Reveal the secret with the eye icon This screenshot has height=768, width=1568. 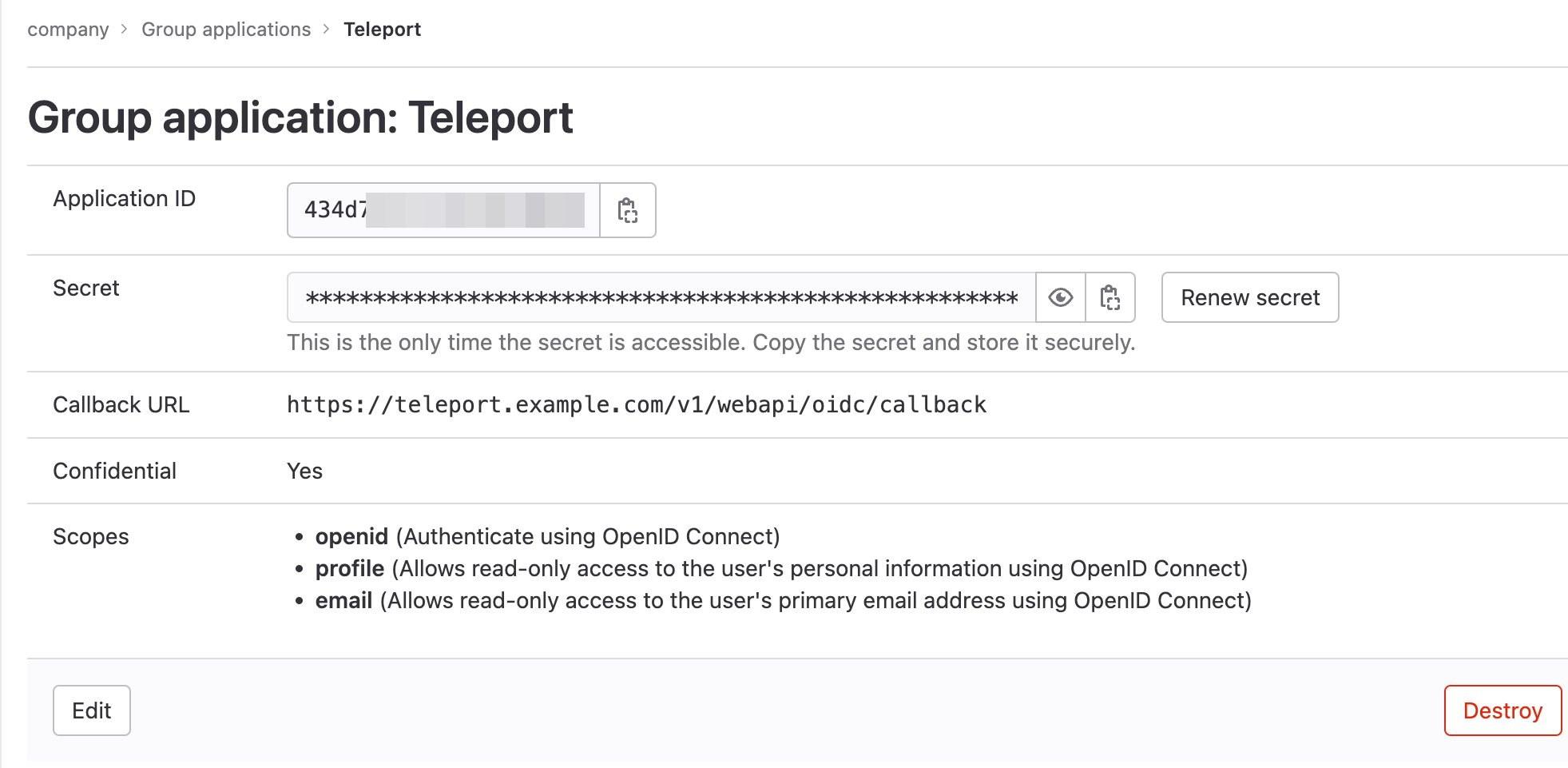[1060, 298]
